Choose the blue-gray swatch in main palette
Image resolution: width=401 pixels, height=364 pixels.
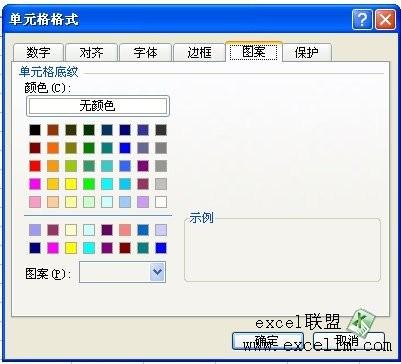143,148
